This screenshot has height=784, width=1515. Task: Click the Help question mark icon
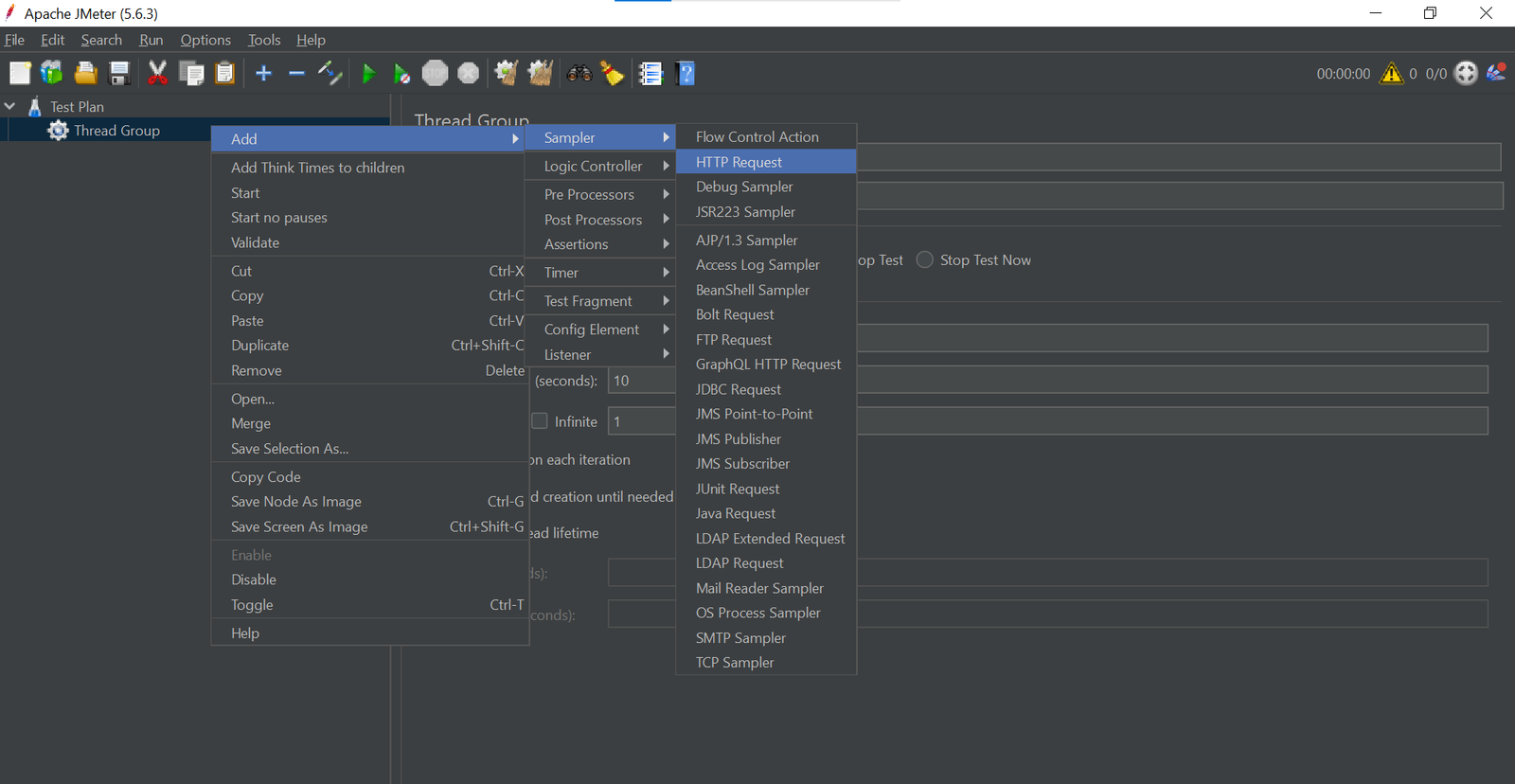tap(686, 73)
